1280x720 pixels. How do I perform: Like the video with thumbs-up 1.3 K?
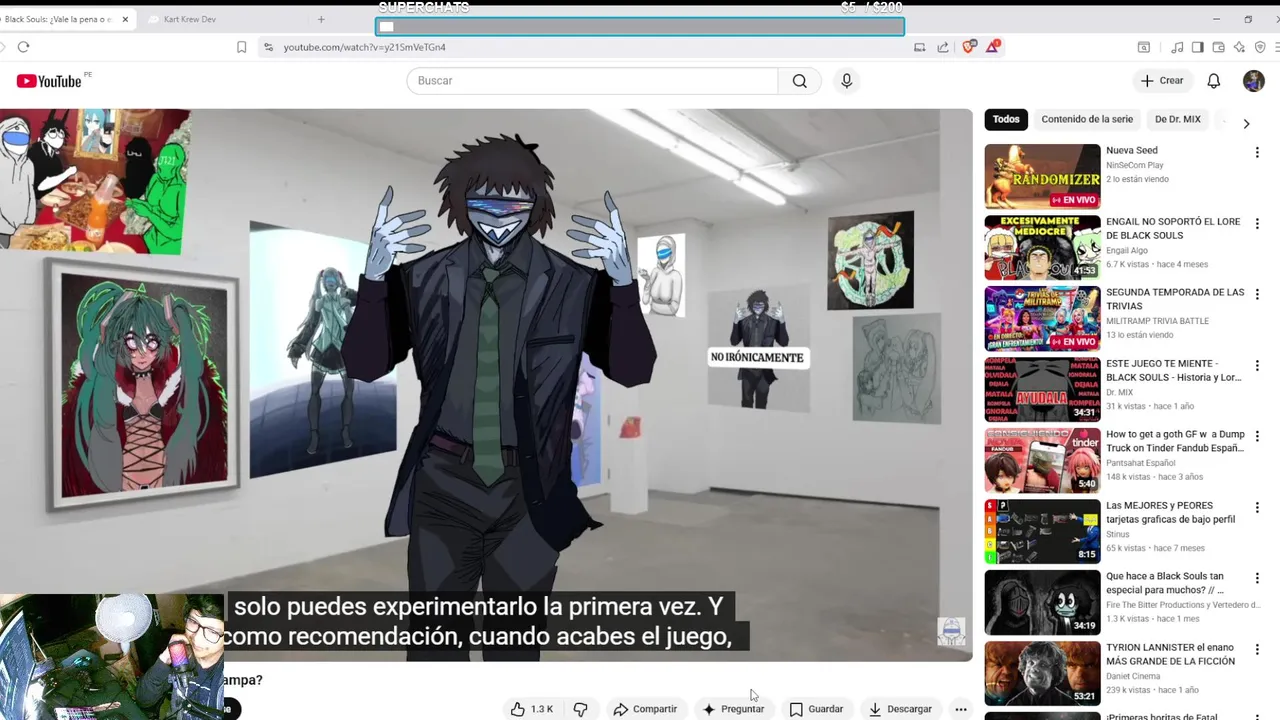click(x=532, y=709)
